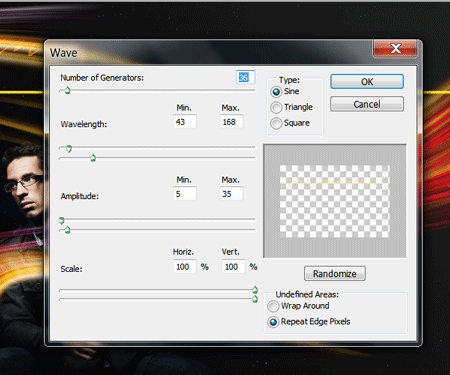The width and height of the screenshot is (450, 375).
Task: Click the Amplitude Max. input field
Action: click(231, 194)
